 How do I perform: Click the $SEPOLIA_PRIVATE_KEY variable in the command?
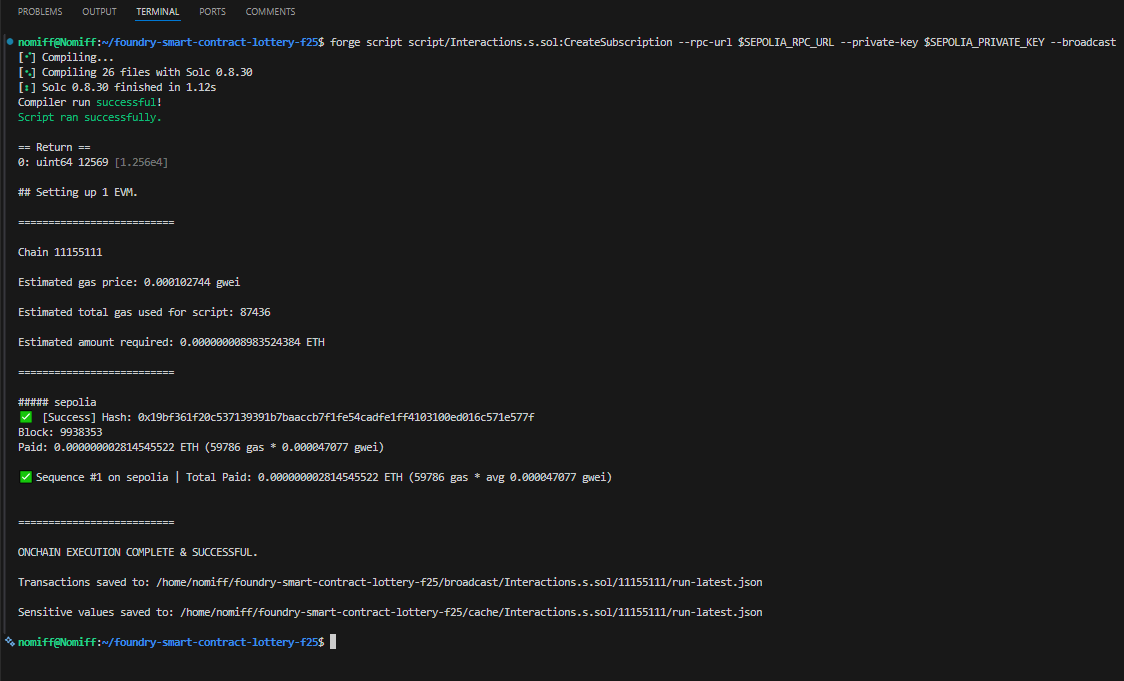point(984,42)
